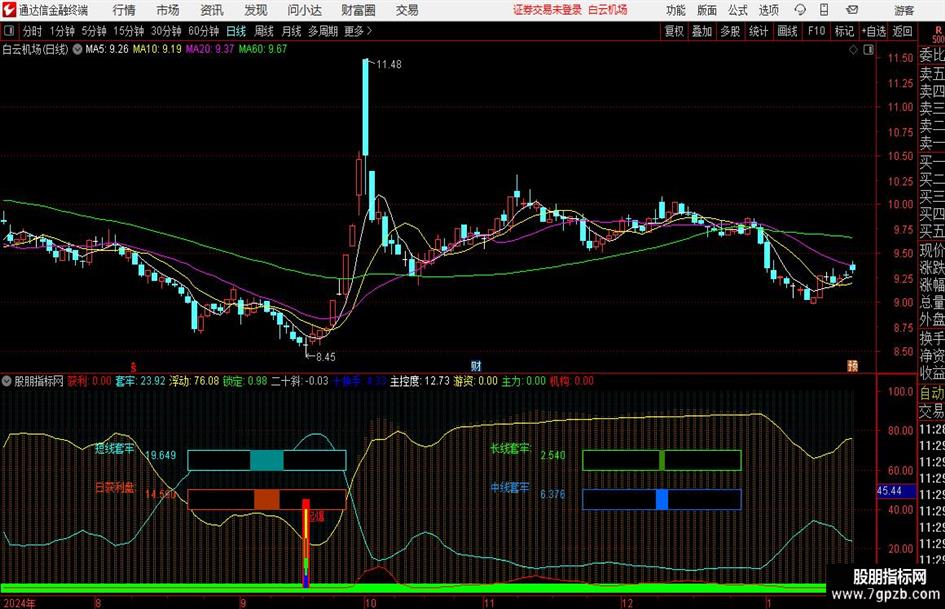Screen dimensions: 945x609
Task: Switch to the 分时 period tab
Action: 32,31
